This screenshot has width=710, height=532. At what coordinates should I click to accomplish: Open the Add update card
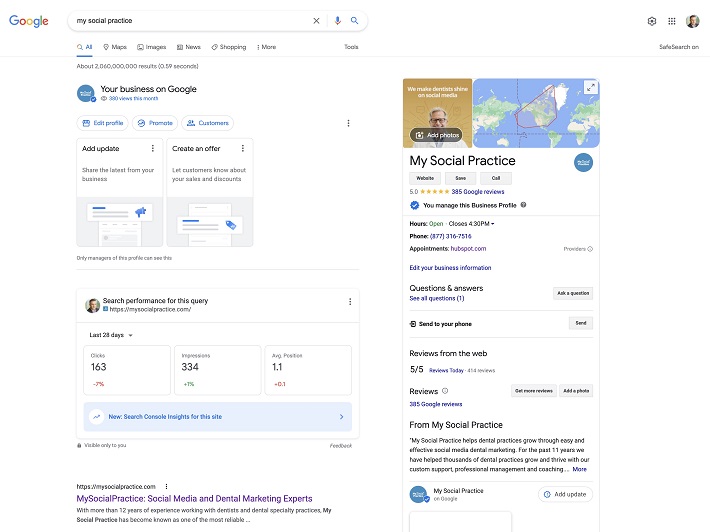pos(120,192)
